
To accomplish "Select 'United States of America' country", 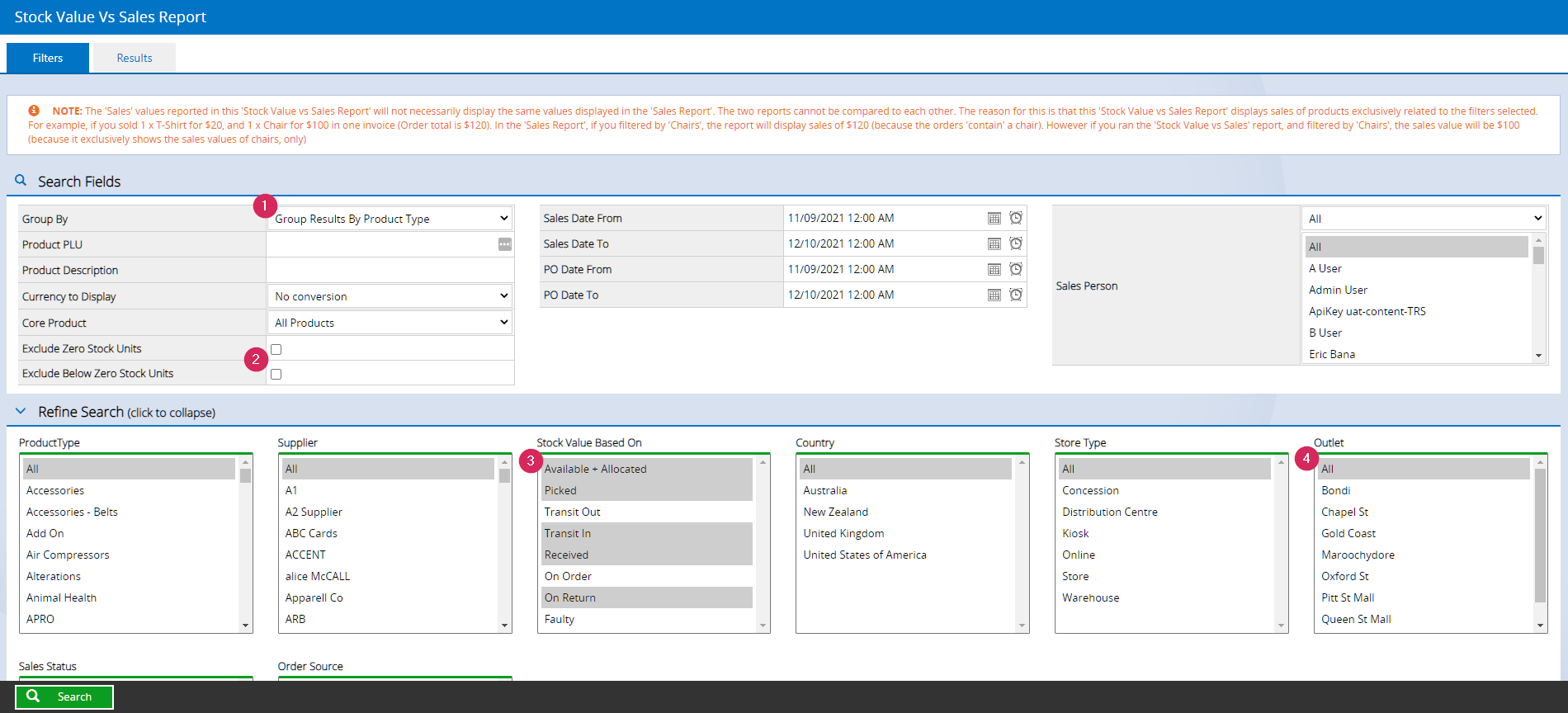I will [906, 555].
